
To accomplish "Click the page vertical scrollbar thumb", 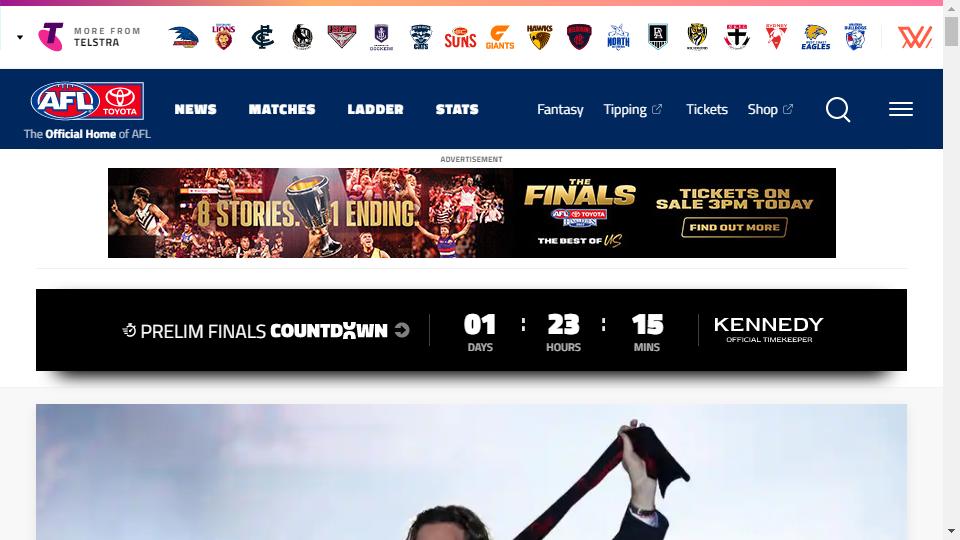I will tap(951, 31).
